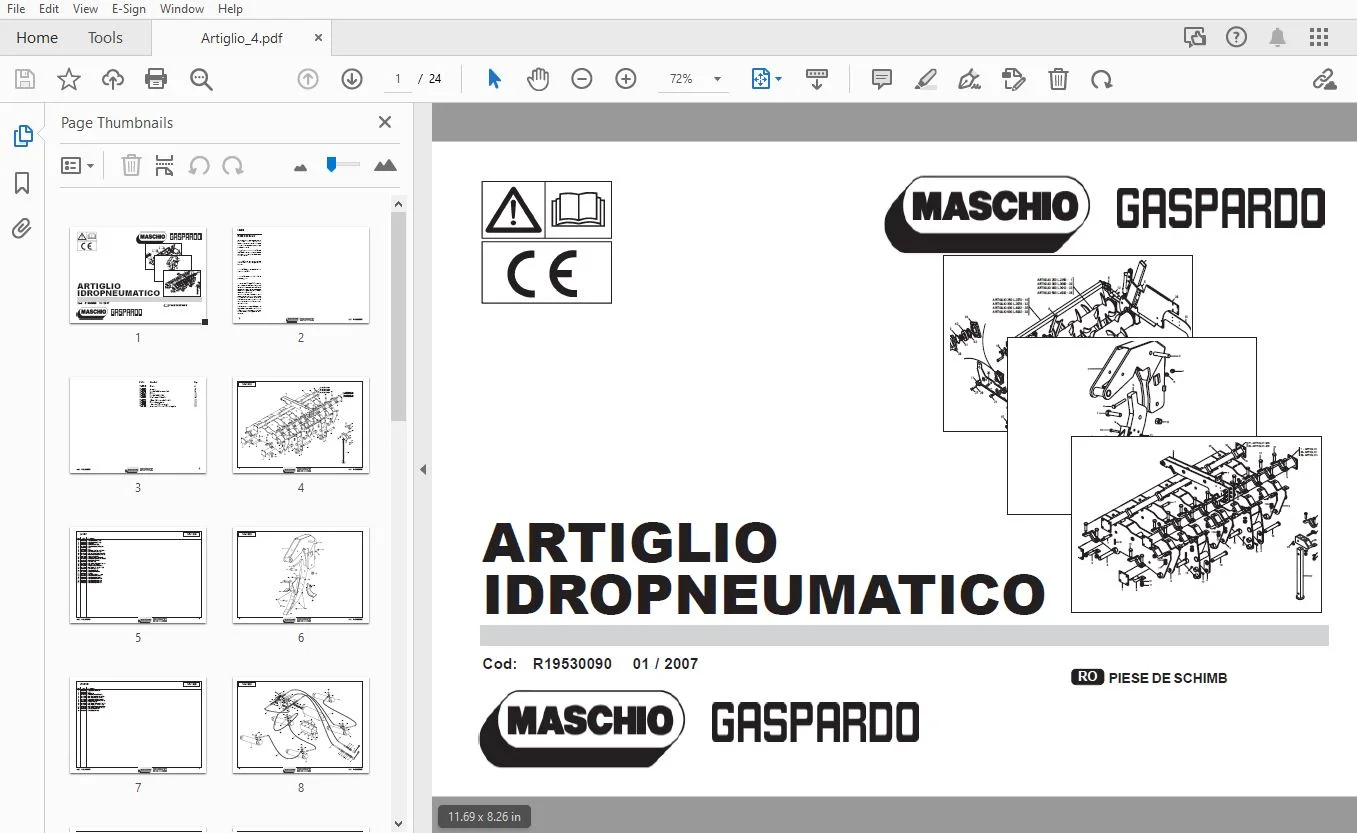Click the thumbnails panel scroll down arrow
Image resolution: width=1357 pixels, height=833 pixels.
point(398,823)
